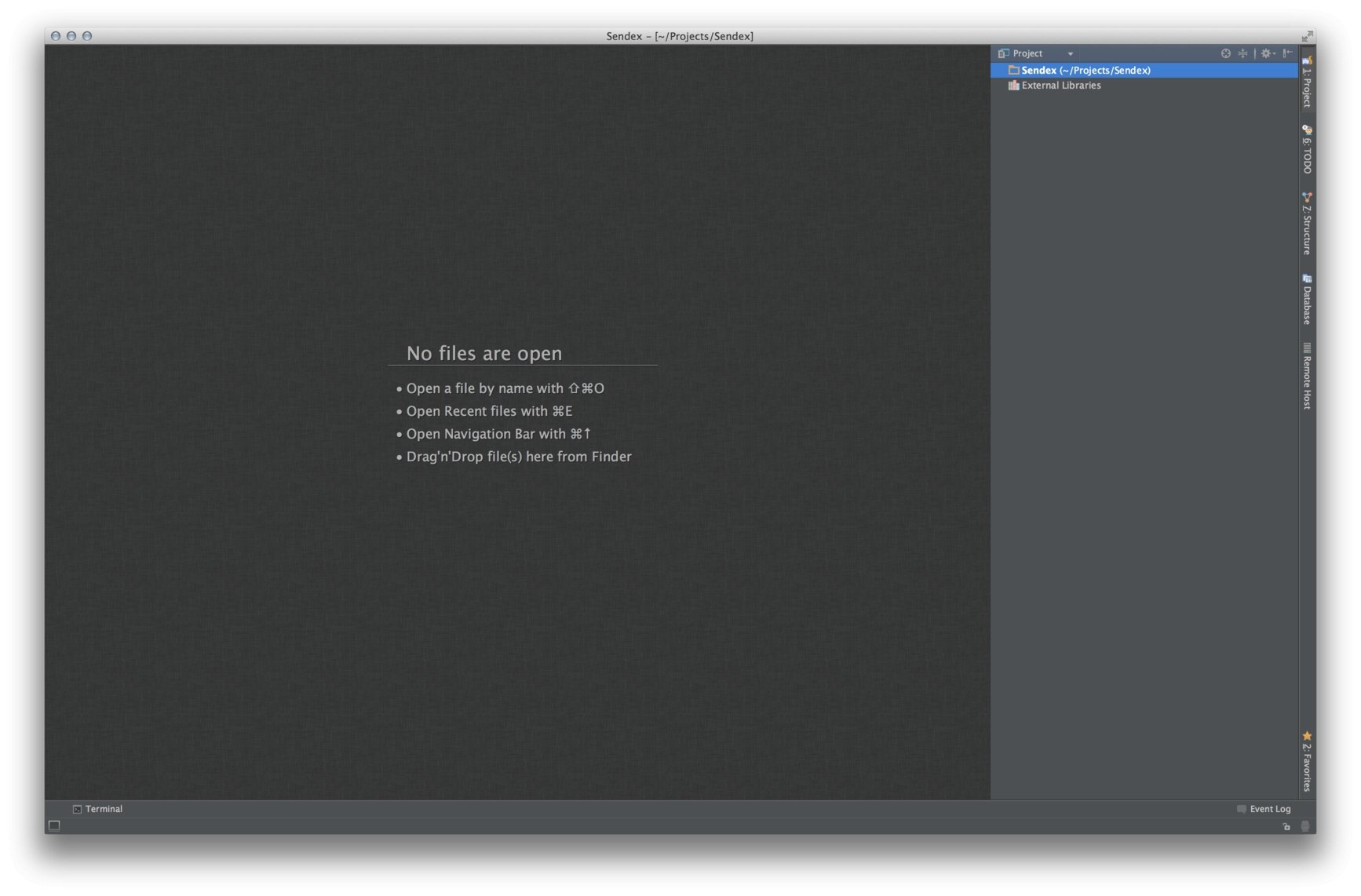
Task: Click the full-screen arrows in title bar
Action: 1307,36
